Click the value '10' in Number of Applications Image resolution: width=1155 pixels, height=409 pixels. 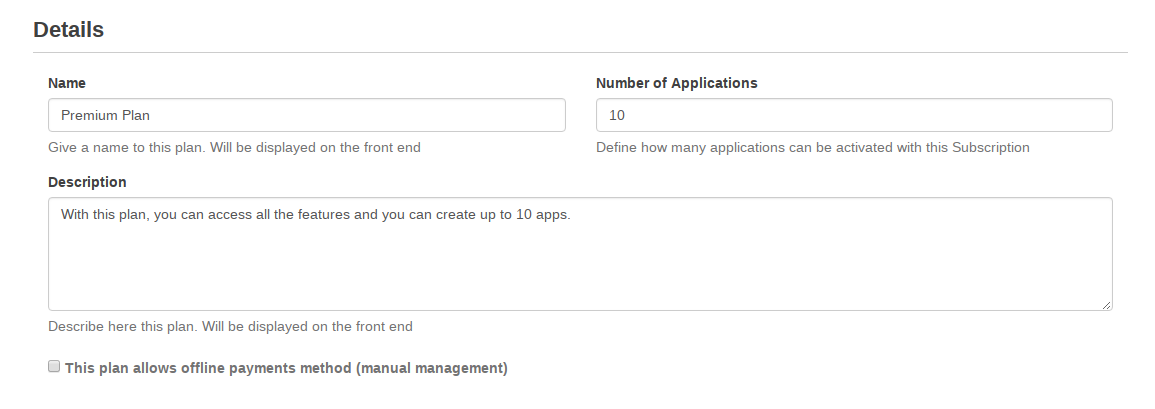[617, 115]
